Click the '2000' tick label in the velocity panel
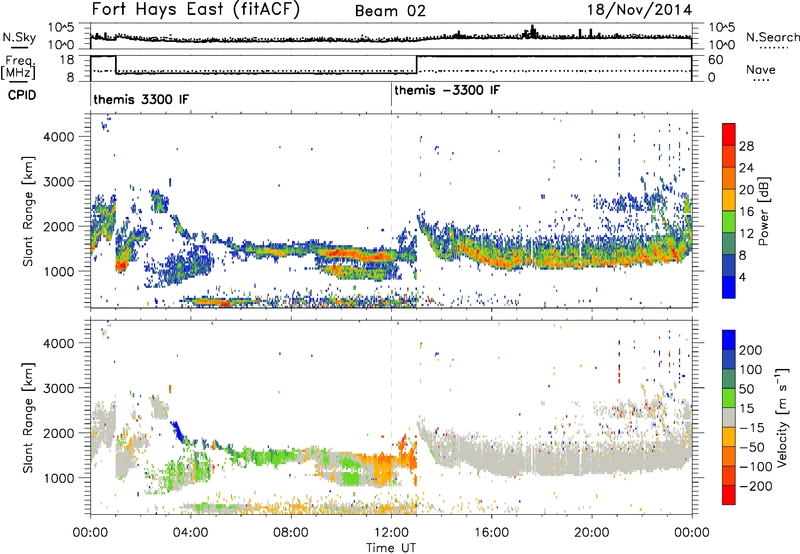 click(x=58, y=433)
